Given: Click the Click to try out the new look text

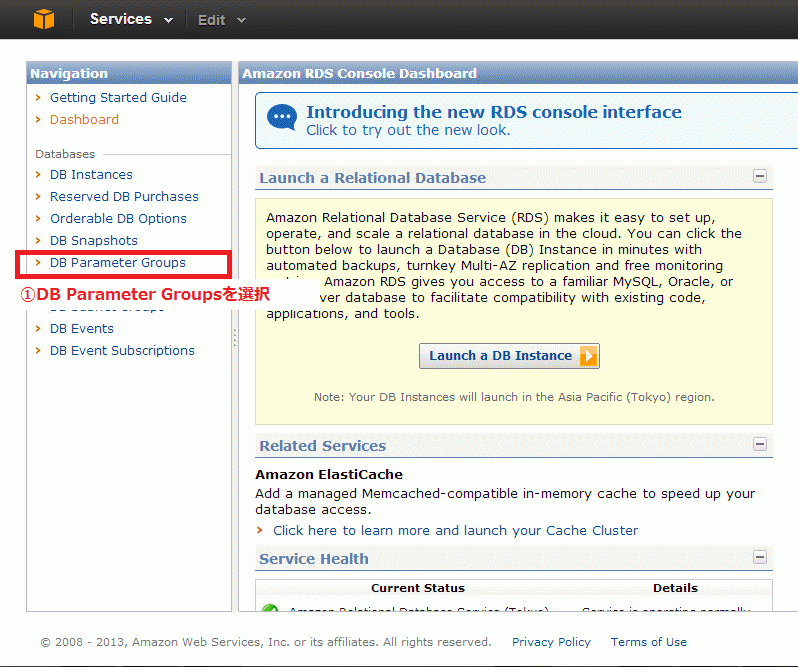Looking at the screenshot, I should pyautogui.click(x=408, y=130).
